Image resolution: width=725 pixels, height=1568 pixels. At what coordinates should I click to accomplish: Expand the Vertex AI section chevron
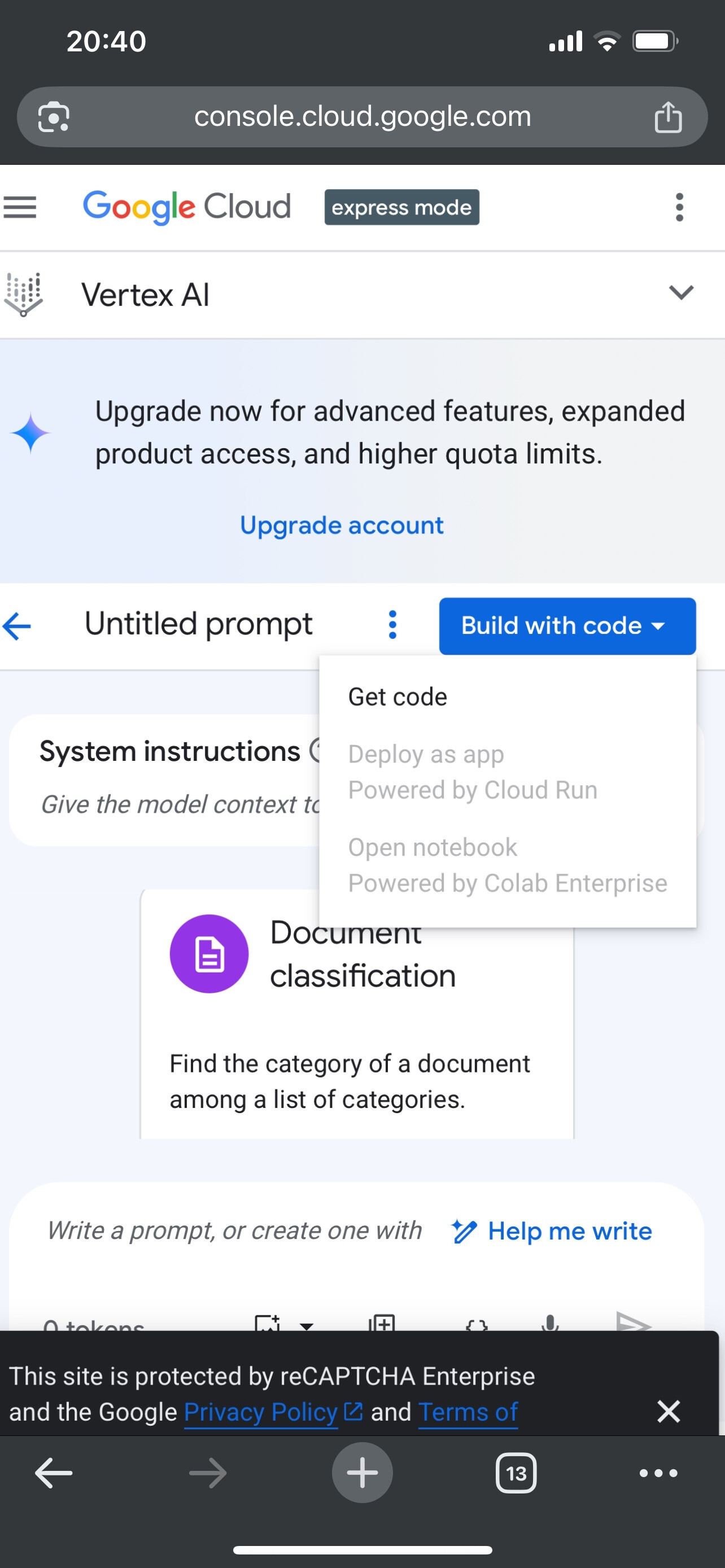[x=680, y=293]
